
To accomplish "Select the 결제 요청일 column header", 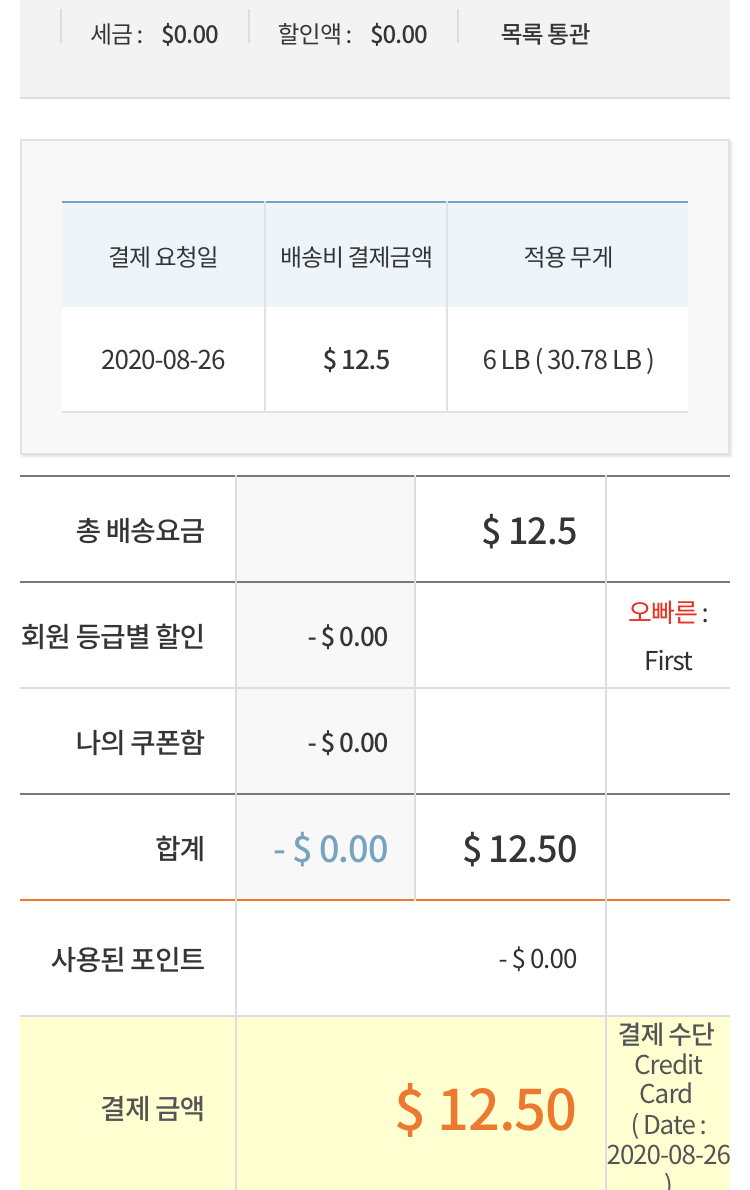I will (163, 257).
